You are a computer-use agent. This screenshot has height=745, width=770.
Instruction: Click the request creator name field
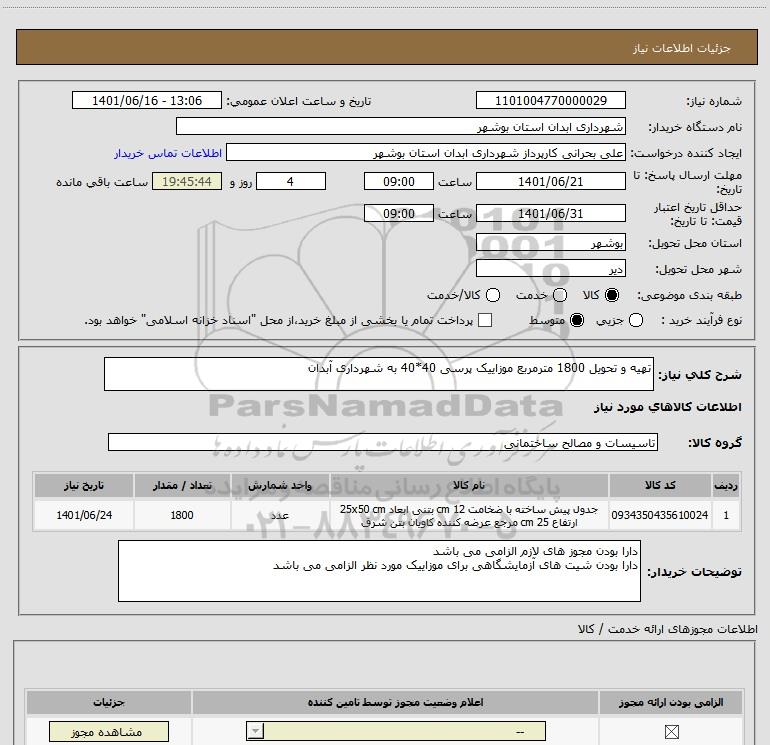click(425, 153)
